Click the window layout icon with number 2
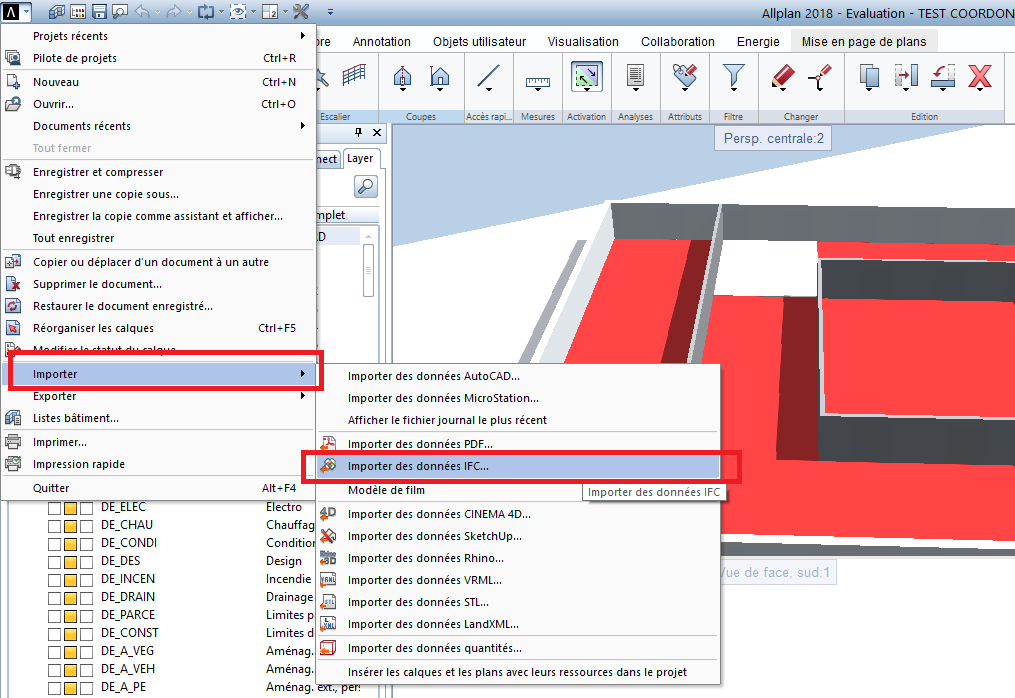Screen dimensions: 1015x698 coord(270,11)
